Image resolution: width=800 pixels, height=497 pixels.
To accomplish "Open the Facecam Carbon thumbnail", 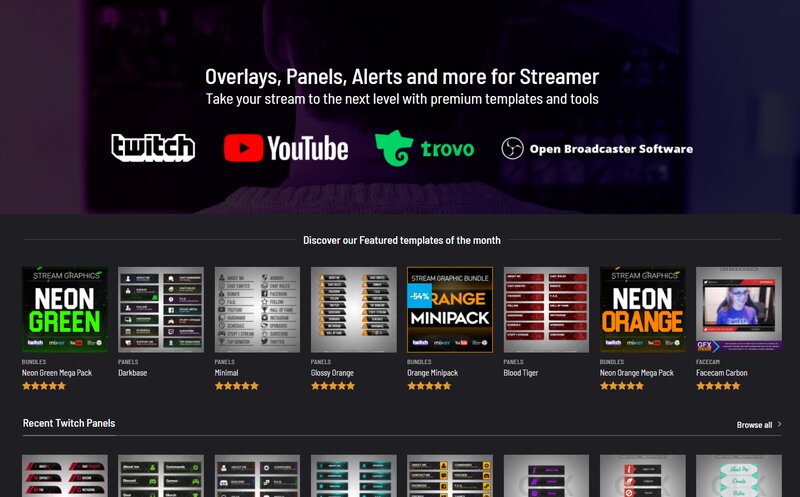I will coord(739,309).
